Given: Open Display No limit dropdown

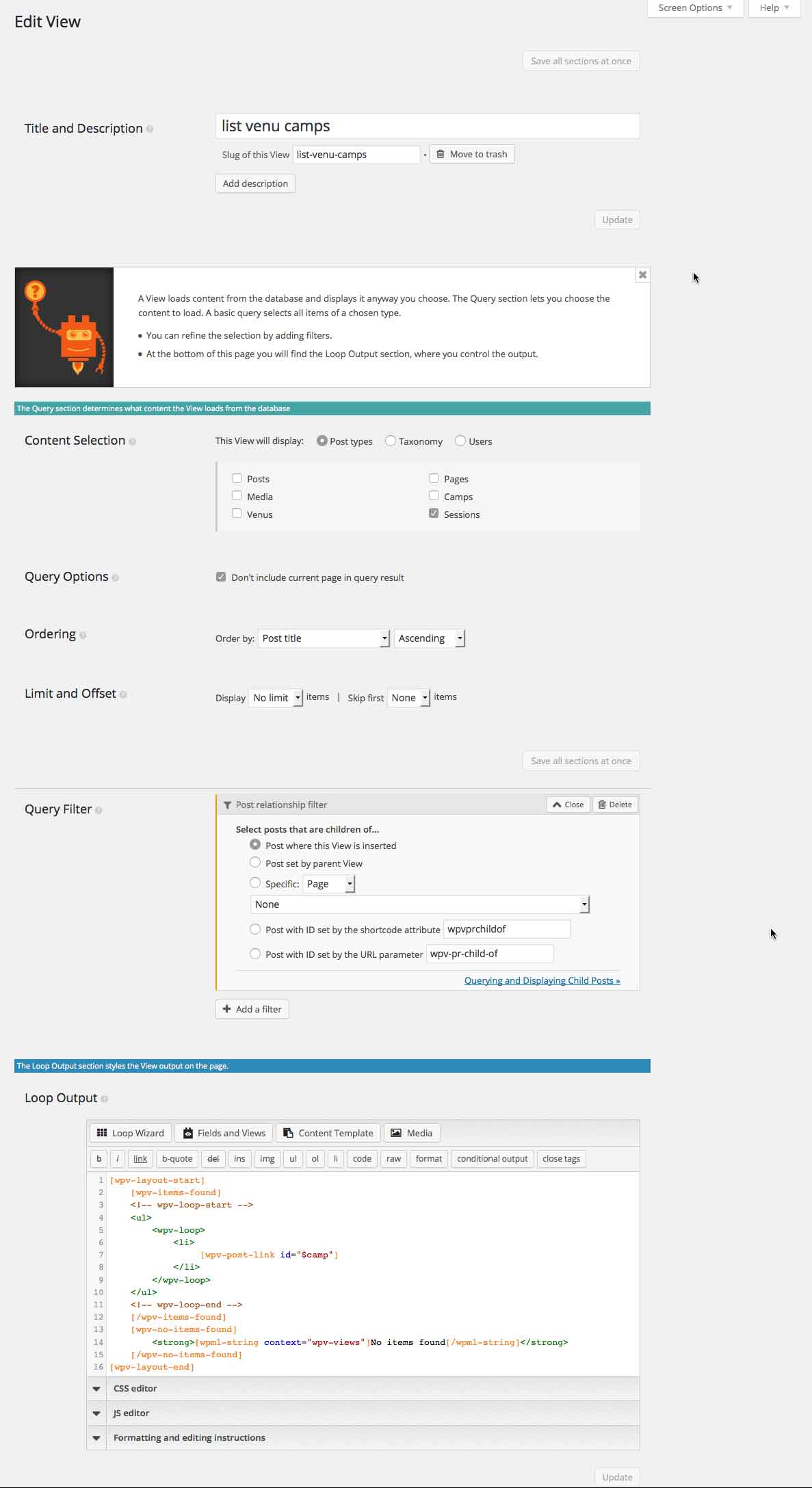Looking at the screenshot, I should 276,698.
